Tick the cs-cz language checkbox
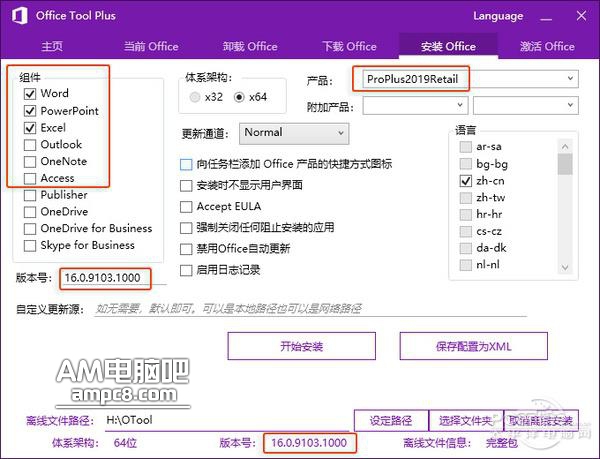This screenshot has height=459, width=600. (x=465, y=231)
